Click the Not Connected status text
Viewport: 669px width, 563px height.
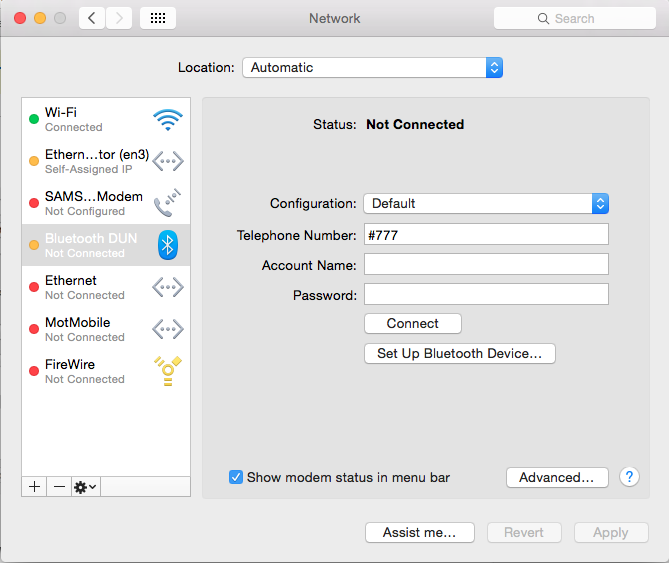[x=415, y=124]
